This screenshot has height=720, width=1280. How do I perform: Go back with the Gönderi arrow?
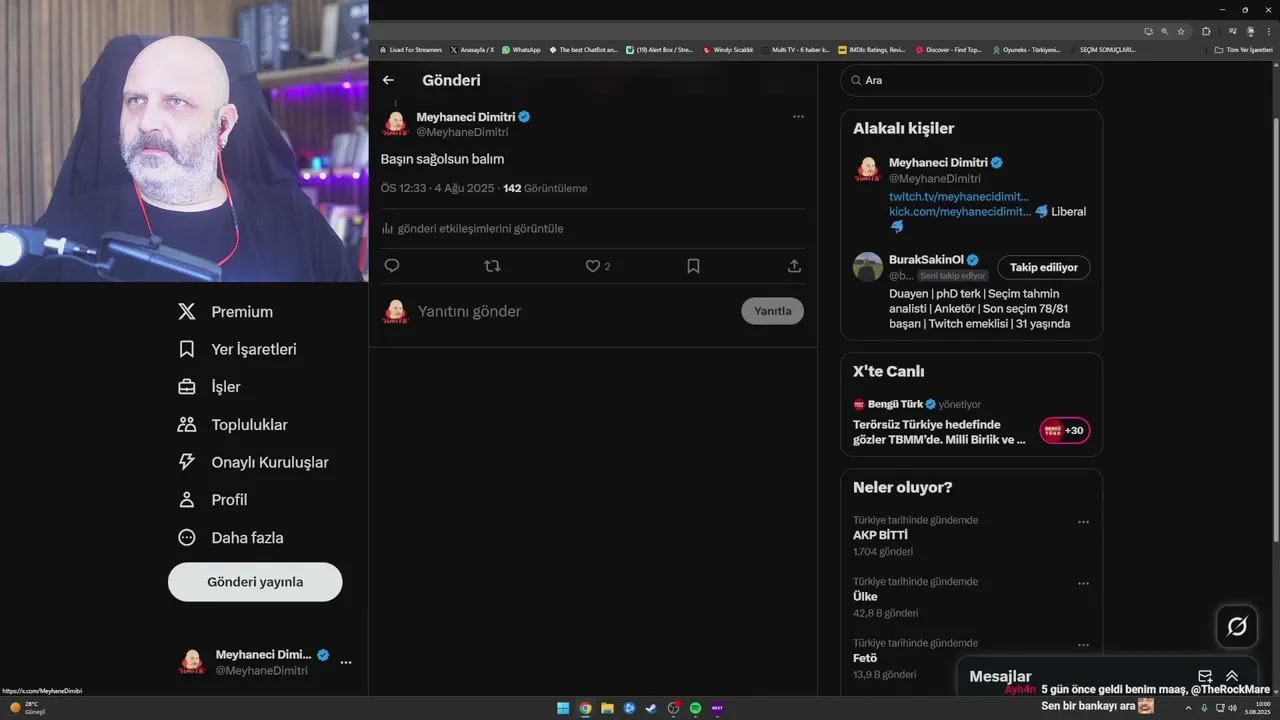pyautogui.click(x=388, y=80)
